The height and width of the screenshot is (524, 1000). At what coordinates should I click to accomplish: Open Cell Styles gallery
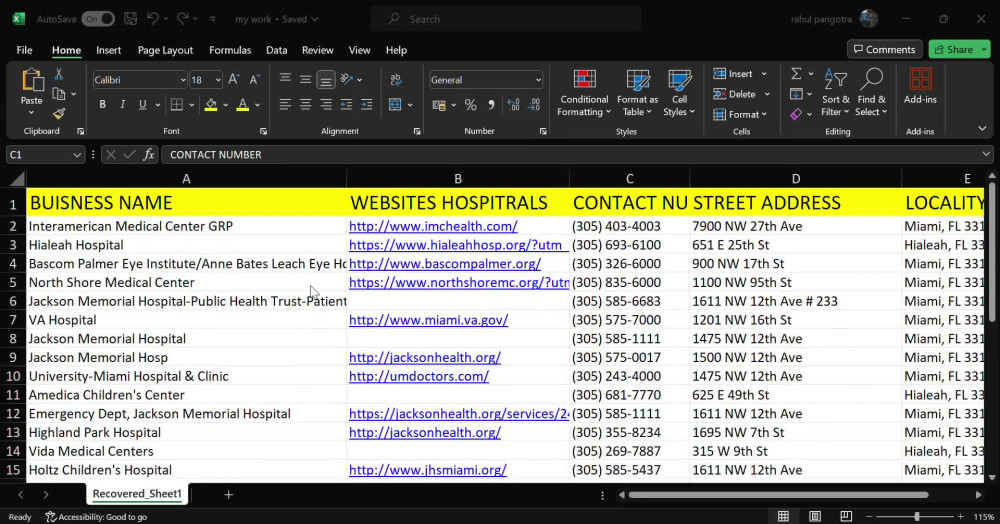point(679,93)
